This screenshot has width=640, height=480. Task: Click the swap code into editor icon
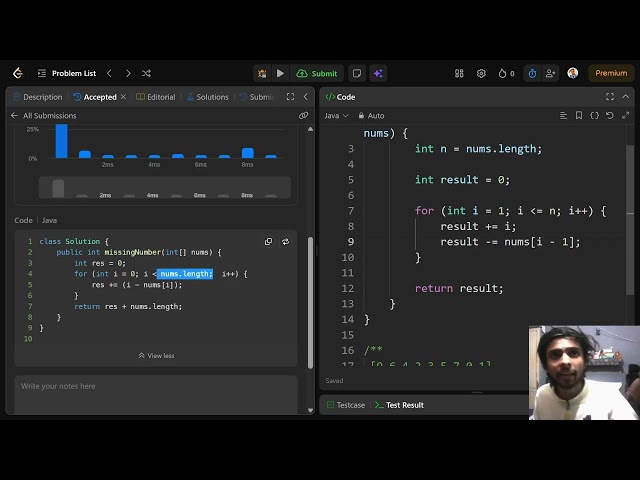tap(285, 242)
